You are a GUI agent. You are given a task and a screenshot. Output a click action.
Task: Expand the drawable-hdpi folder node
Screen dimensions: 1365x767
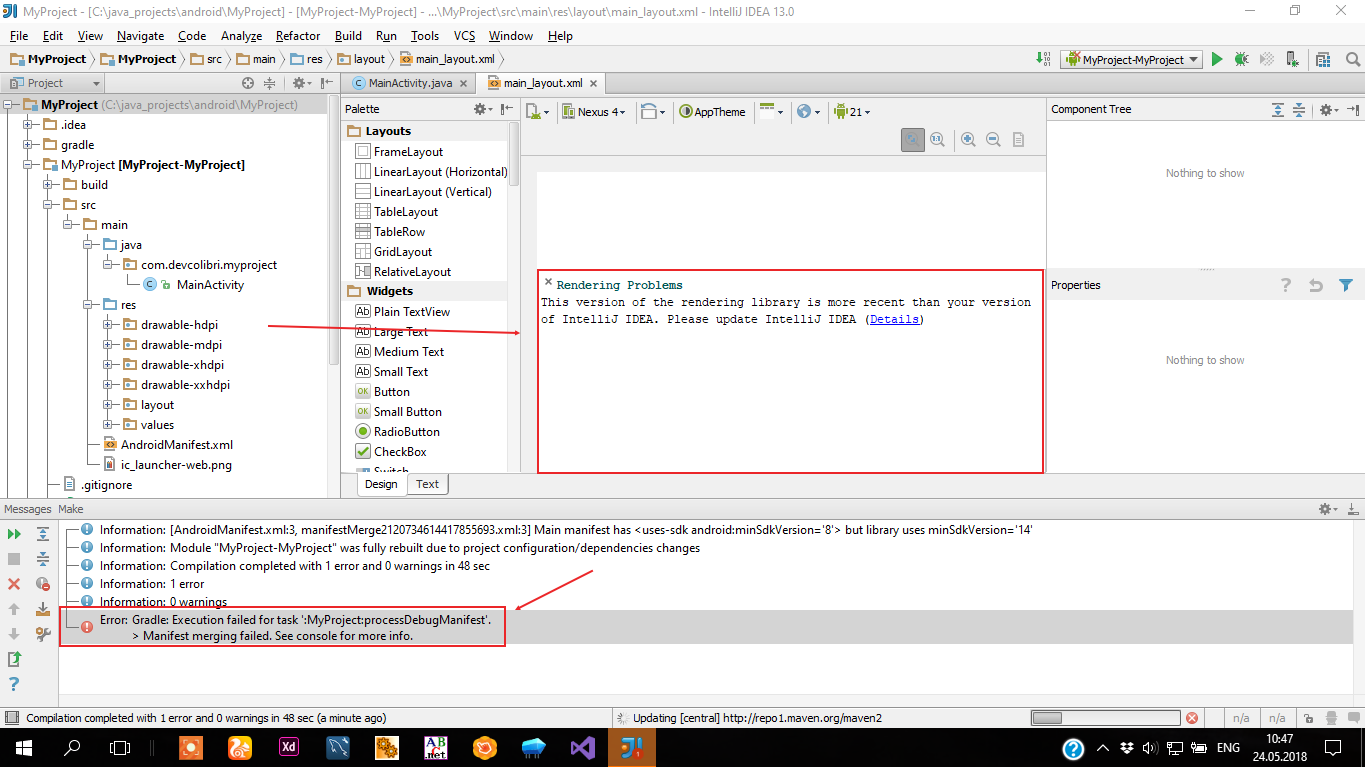108,325
